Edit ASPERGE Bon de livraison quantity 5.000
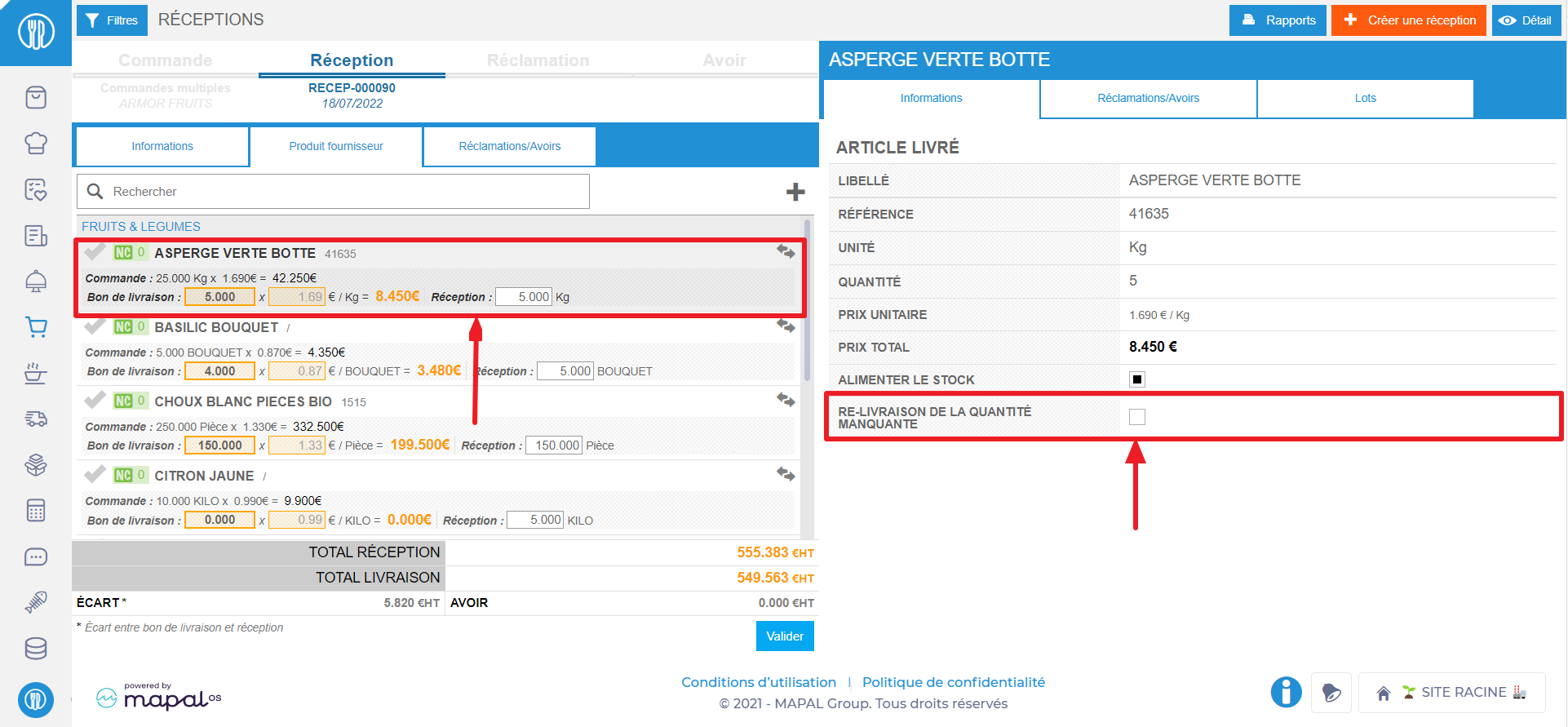Image resolution: width=1568 pixels, height=727 pixels. pyautogui.click(x=219, y=297)
